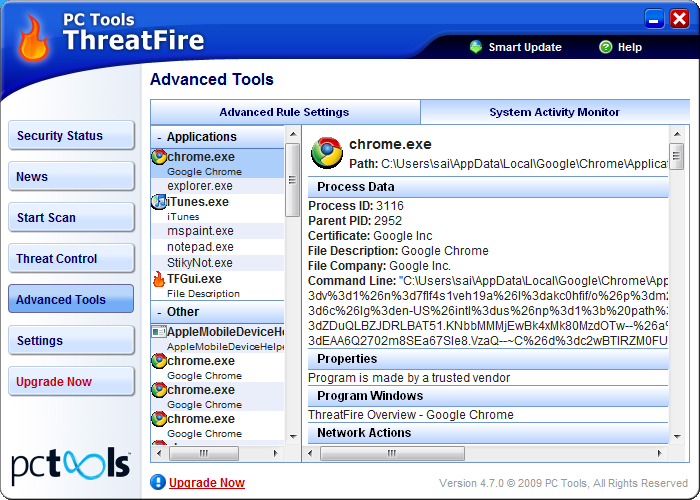Click 'Program is made by a trusted vendor'
This screenshot has width=700, height=500.
(409, 378)
